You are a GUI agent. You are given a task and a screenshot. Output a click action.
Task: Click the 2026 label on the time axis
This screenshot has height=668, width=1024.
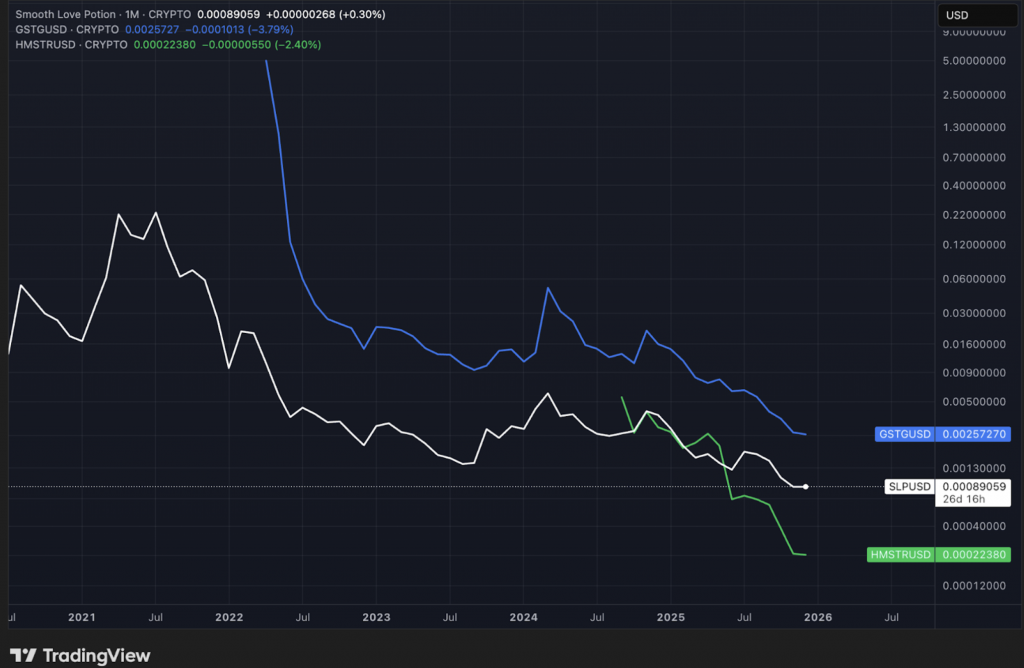[817, 617]
